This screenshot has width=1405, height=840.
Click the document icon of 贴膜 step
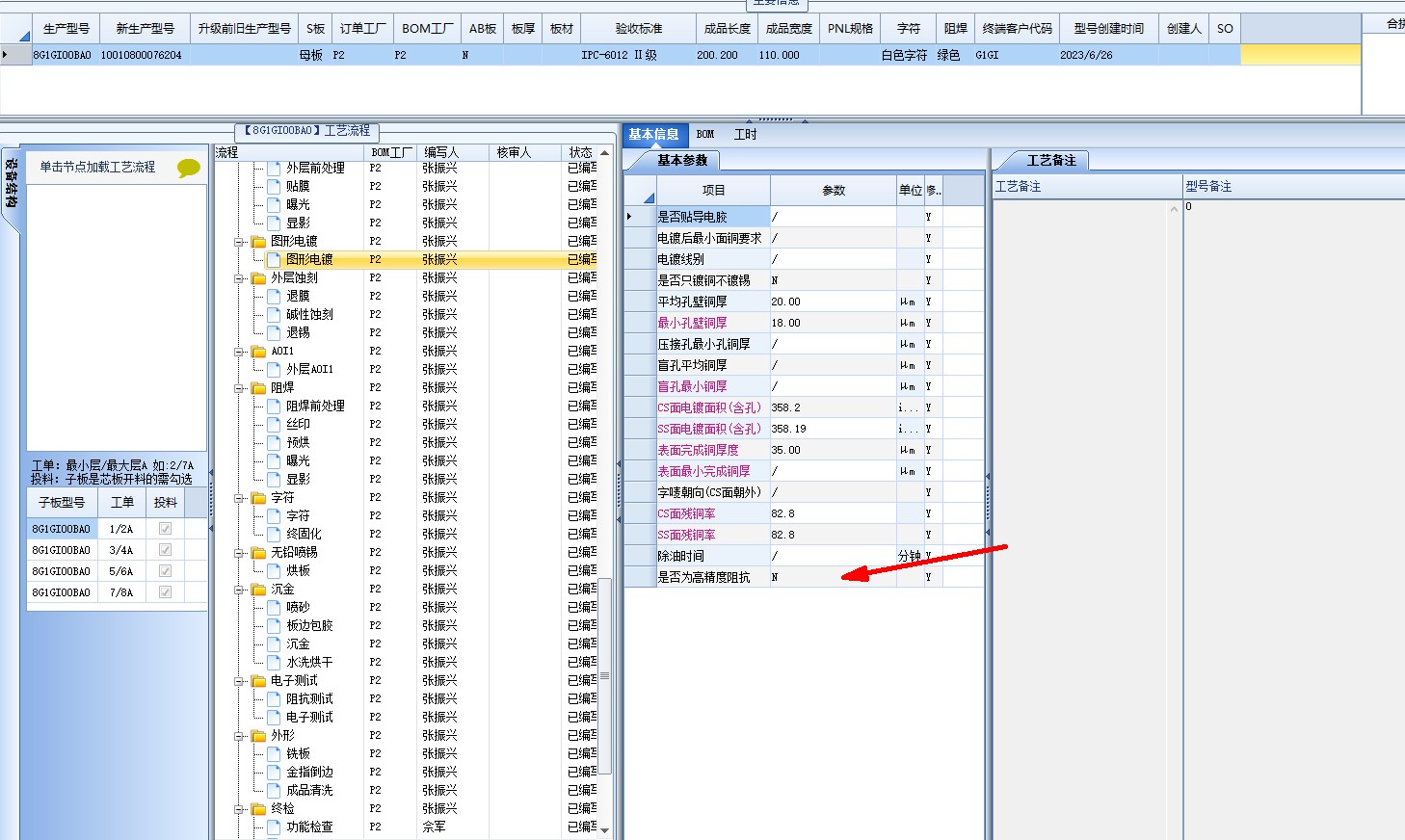click(x=274, y=186)
